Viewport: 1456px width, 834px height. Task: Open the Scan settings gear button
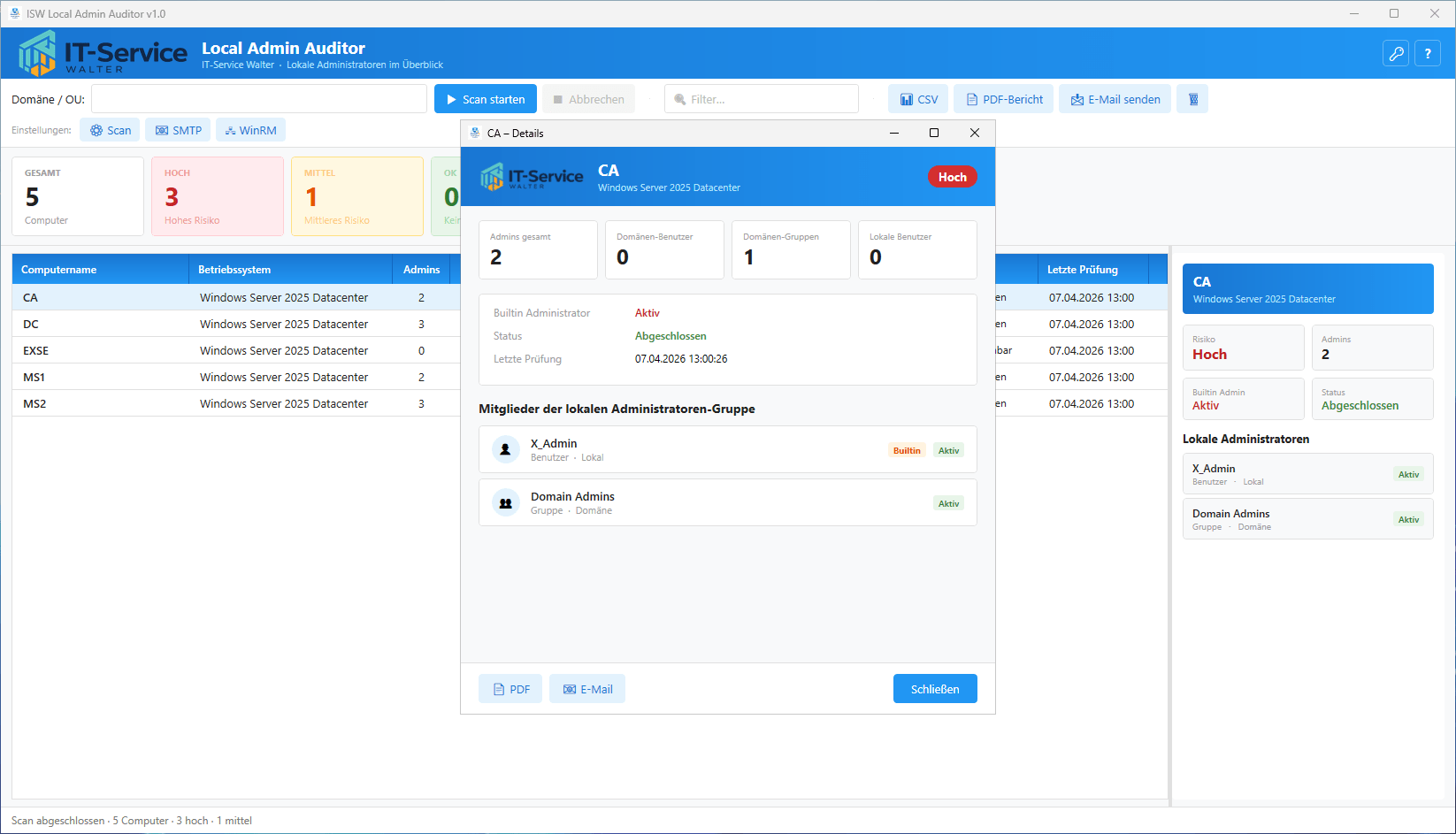coord(110,130)
